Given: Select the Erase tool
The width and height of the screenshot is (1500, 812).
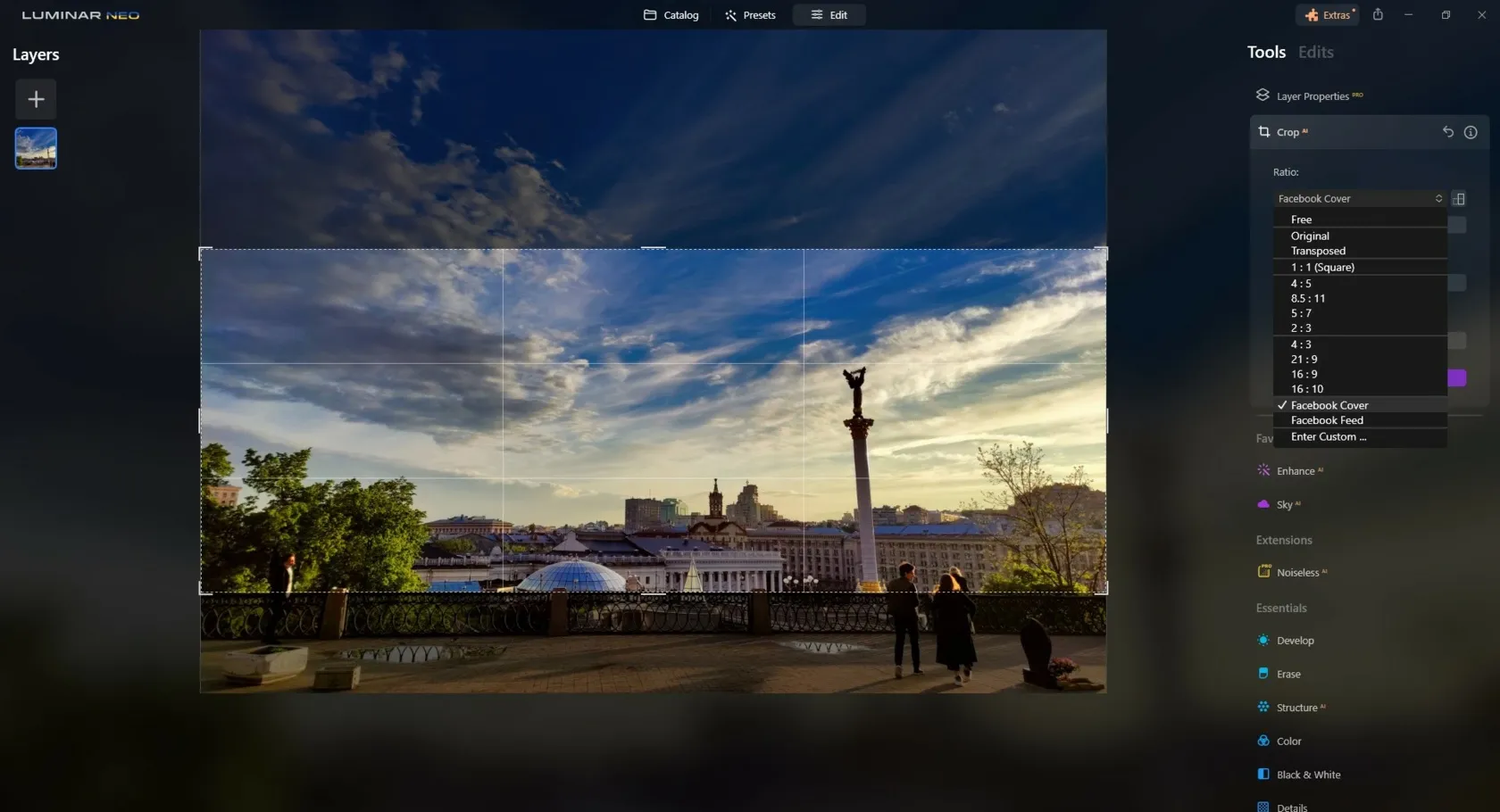Looking at the screenshot, I should (1288, 674).
